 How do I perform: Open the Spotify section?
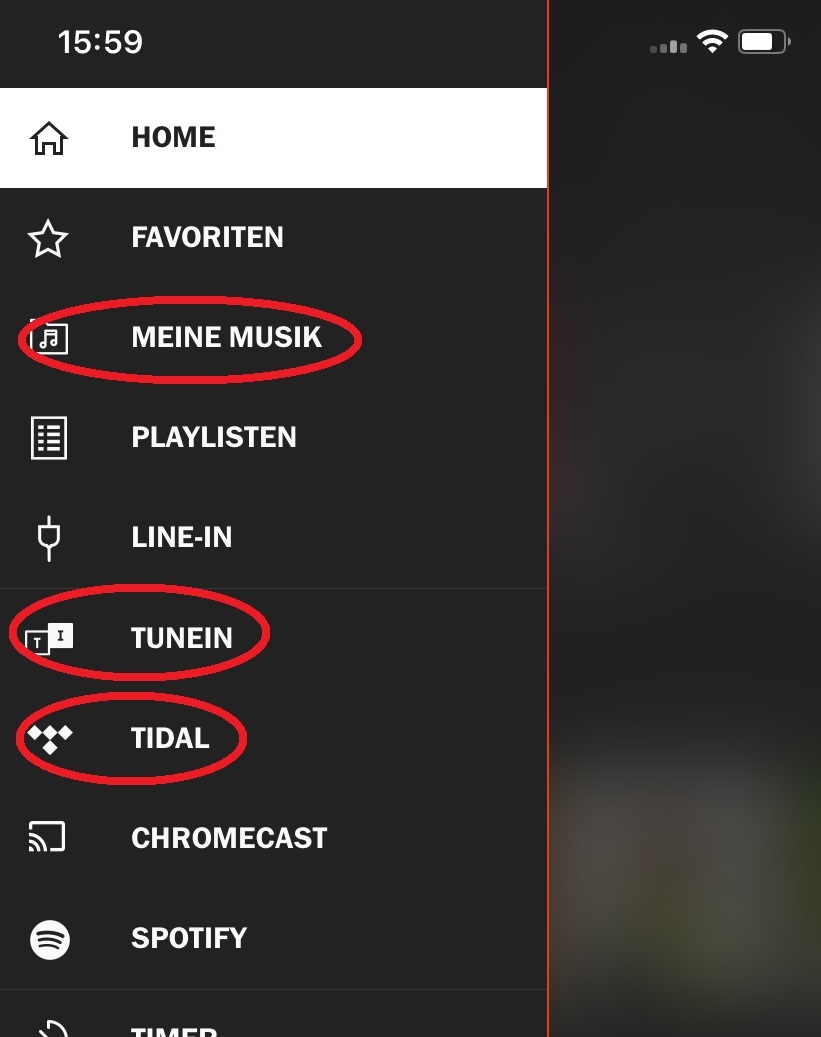188,938
